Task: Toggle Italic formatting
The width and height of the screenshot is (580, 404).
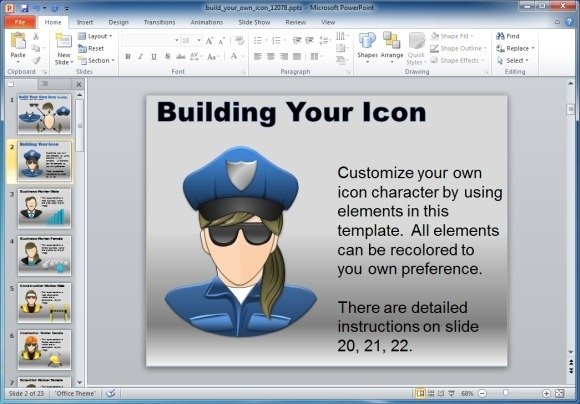Action: pos(141,57)
